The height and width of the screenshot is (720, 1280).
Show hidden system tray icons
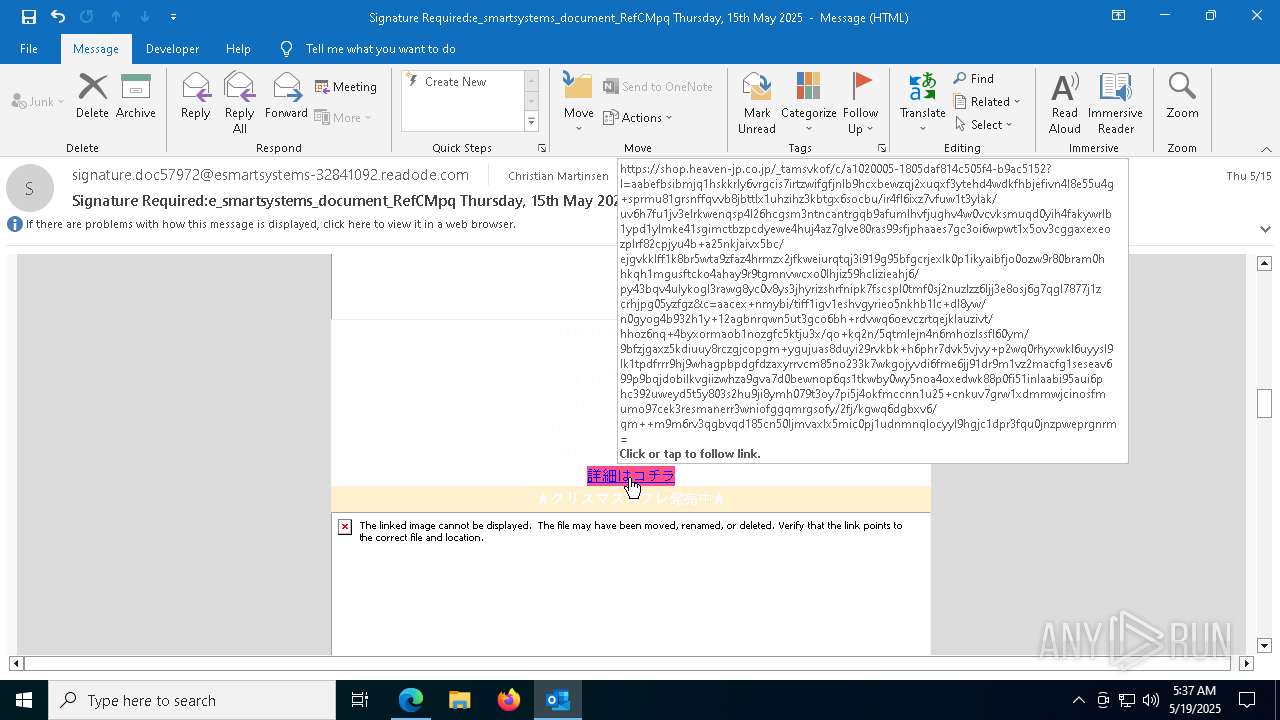pos(1078,700)
